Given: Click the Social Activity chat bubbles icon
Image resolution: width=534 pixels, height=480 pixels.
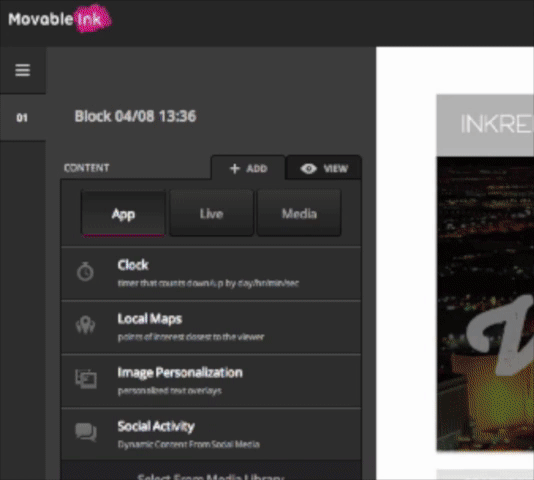Looking at the screenshot, I should [x=86, y=432].
